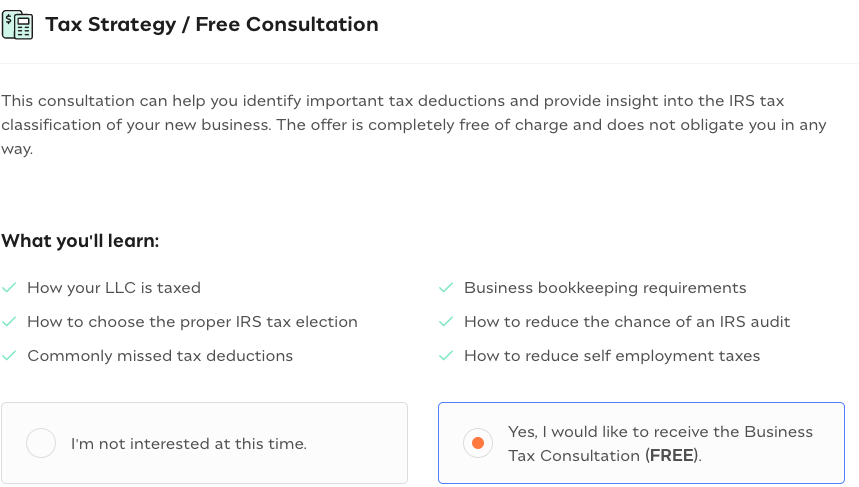Screen dimensions: 859x487
Task: Click checkmark beside 'reduce self employment taxes'
Action: pyautogui.click(x=446, y=356)
